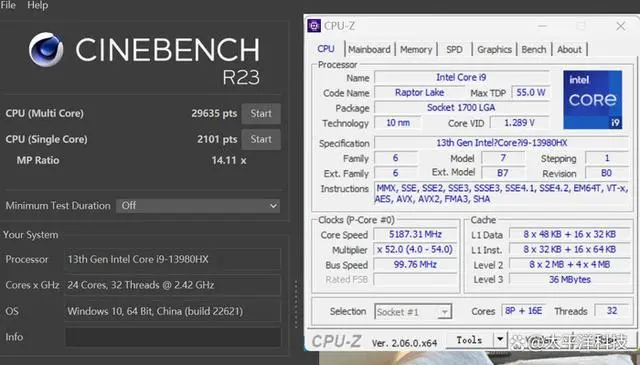The height and width of the screenshot is (365, 640).
Task: Click the empty Info input field
Action: (x=172, y=337)
